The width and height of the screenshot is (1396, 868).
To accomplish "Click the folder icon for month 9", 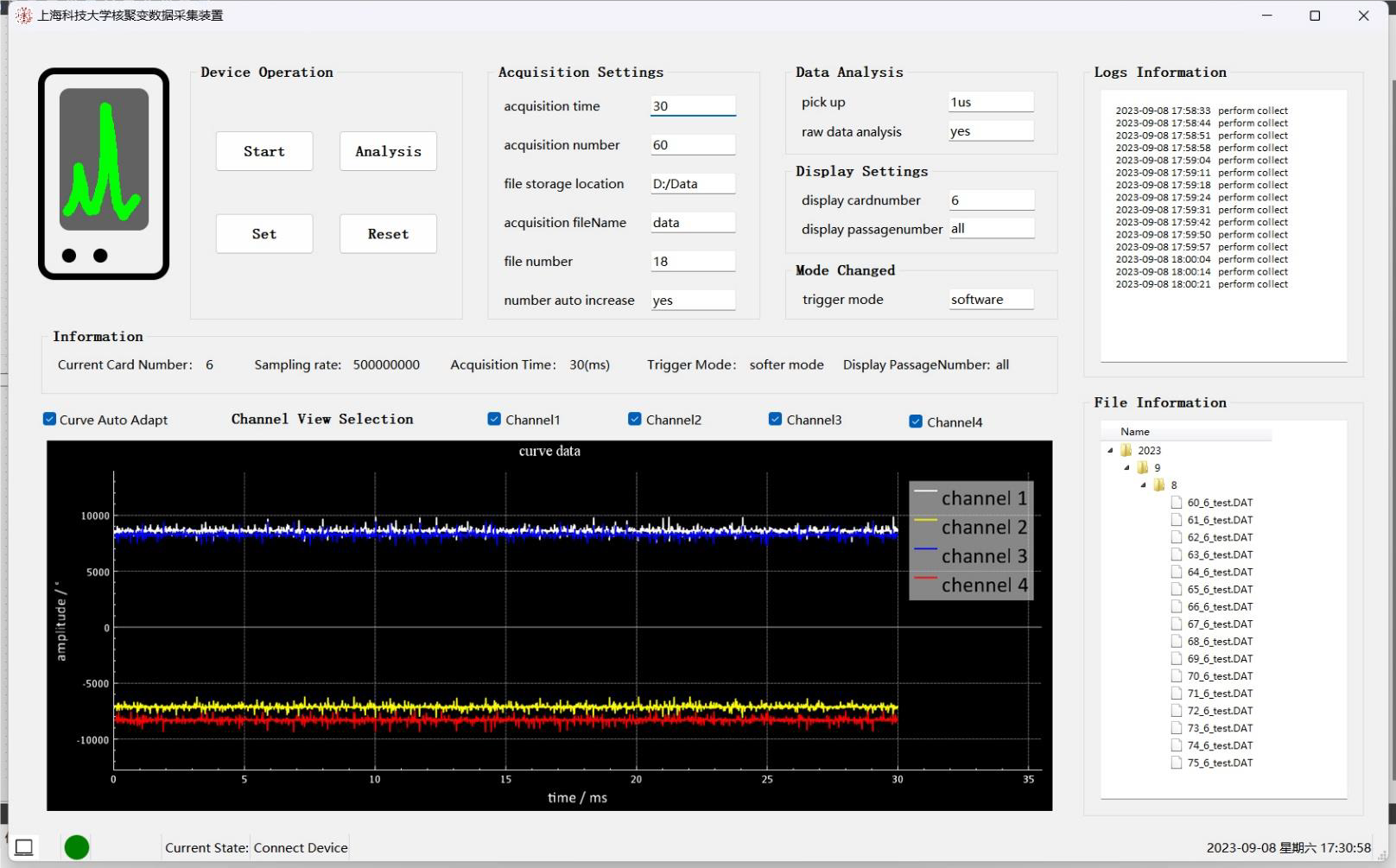I will pyautogui.click(x=1143, y=467).
